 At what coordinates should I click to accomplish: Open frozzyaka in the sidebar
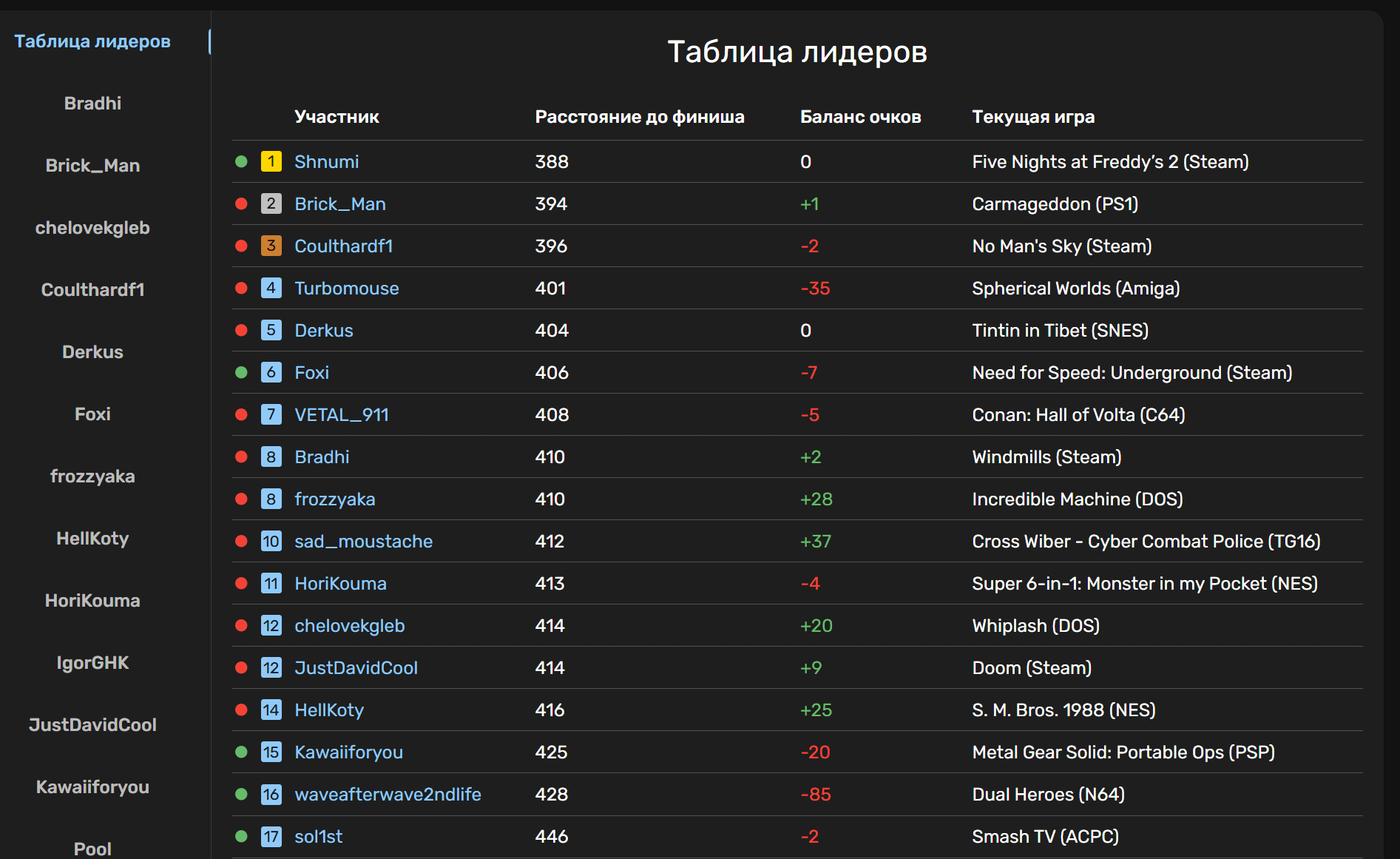92,476
